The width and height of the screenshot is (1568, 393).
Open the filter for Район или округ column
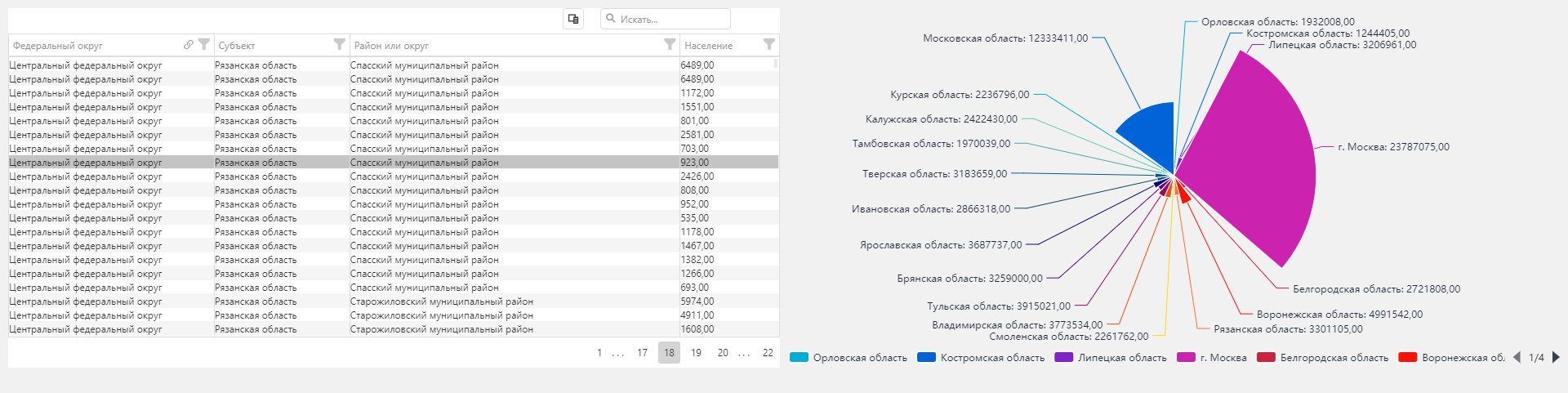[x=670, y=45]
